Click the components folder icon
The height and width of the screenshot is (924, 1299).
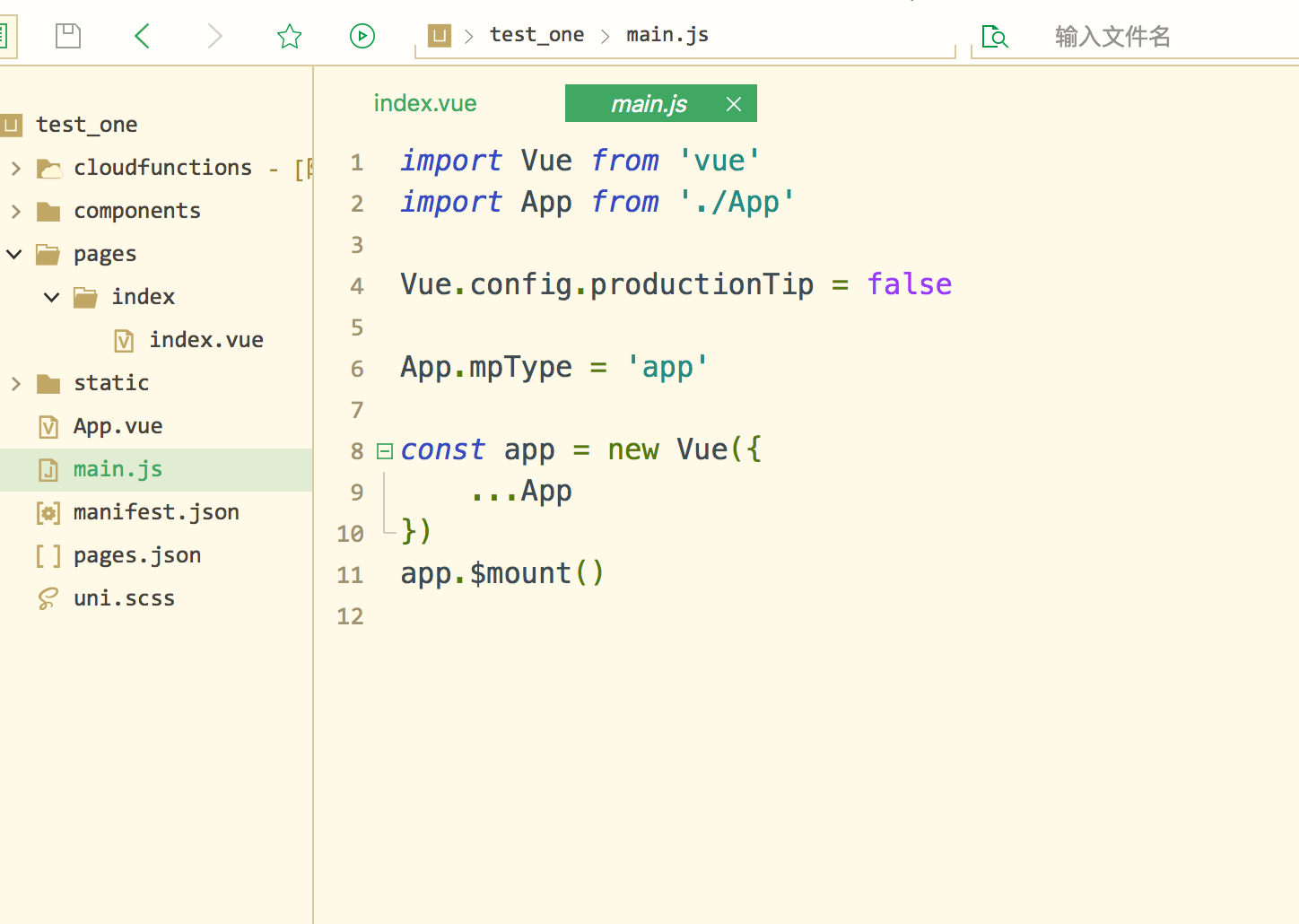pyautogui.click(x=48, y=212)
